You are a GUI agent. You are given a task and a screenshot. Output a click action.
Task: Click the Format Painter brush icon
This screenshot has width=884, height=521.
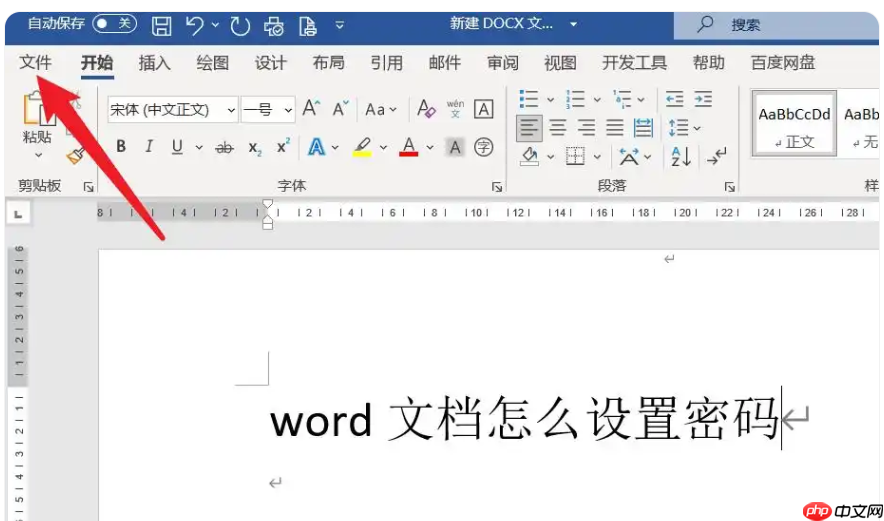[75, 155]
